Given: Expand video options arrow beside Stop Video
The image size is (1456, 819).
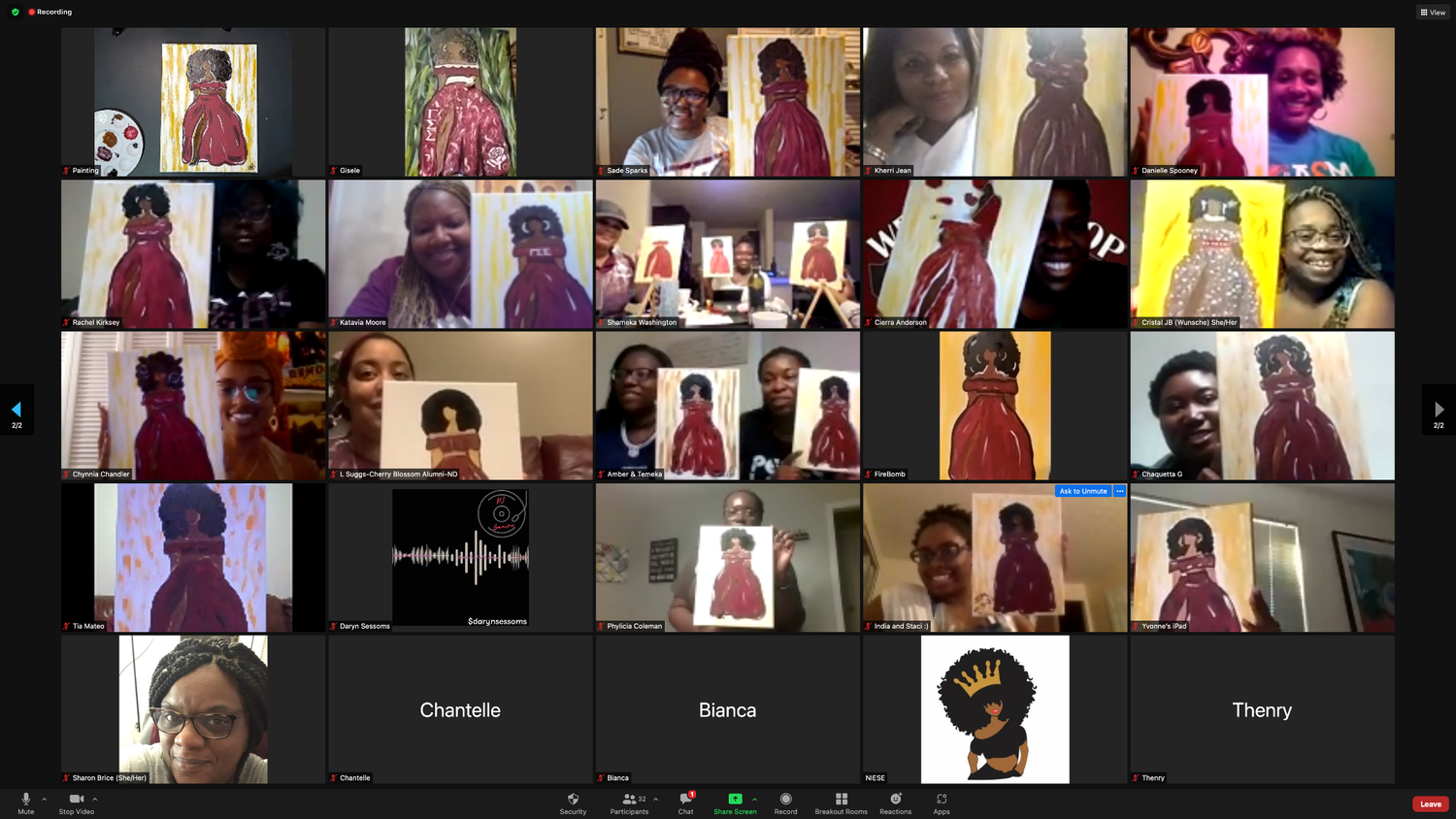Looking at the screenshot, I should point(94,799).
